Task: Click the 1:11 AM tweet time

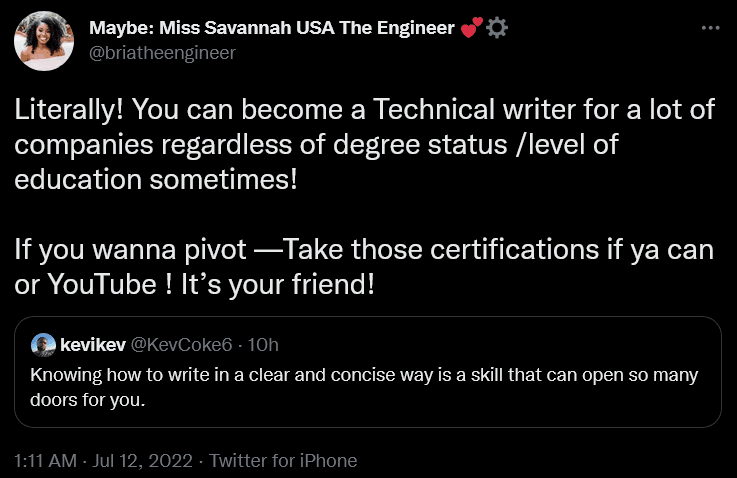Action: [49, 461]
